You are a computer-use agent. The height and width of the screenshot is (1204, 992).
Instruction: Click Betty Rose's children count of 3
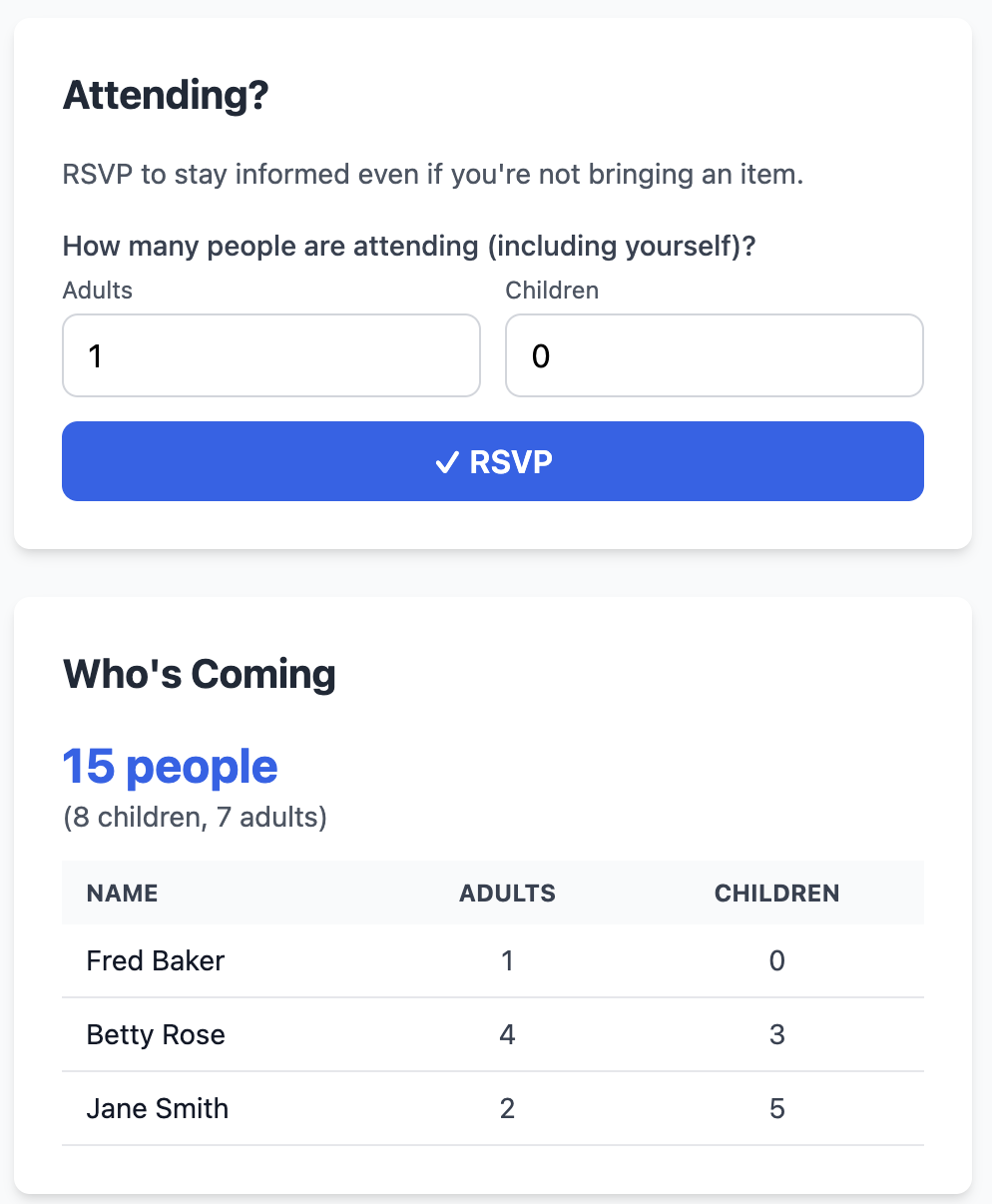click(776, 1035)
